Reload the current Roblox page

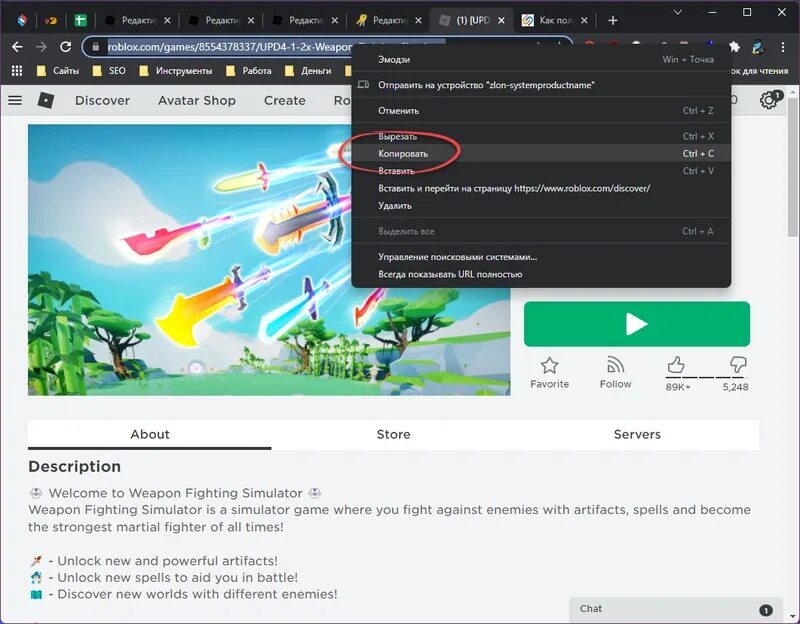[x=65, y=47]
